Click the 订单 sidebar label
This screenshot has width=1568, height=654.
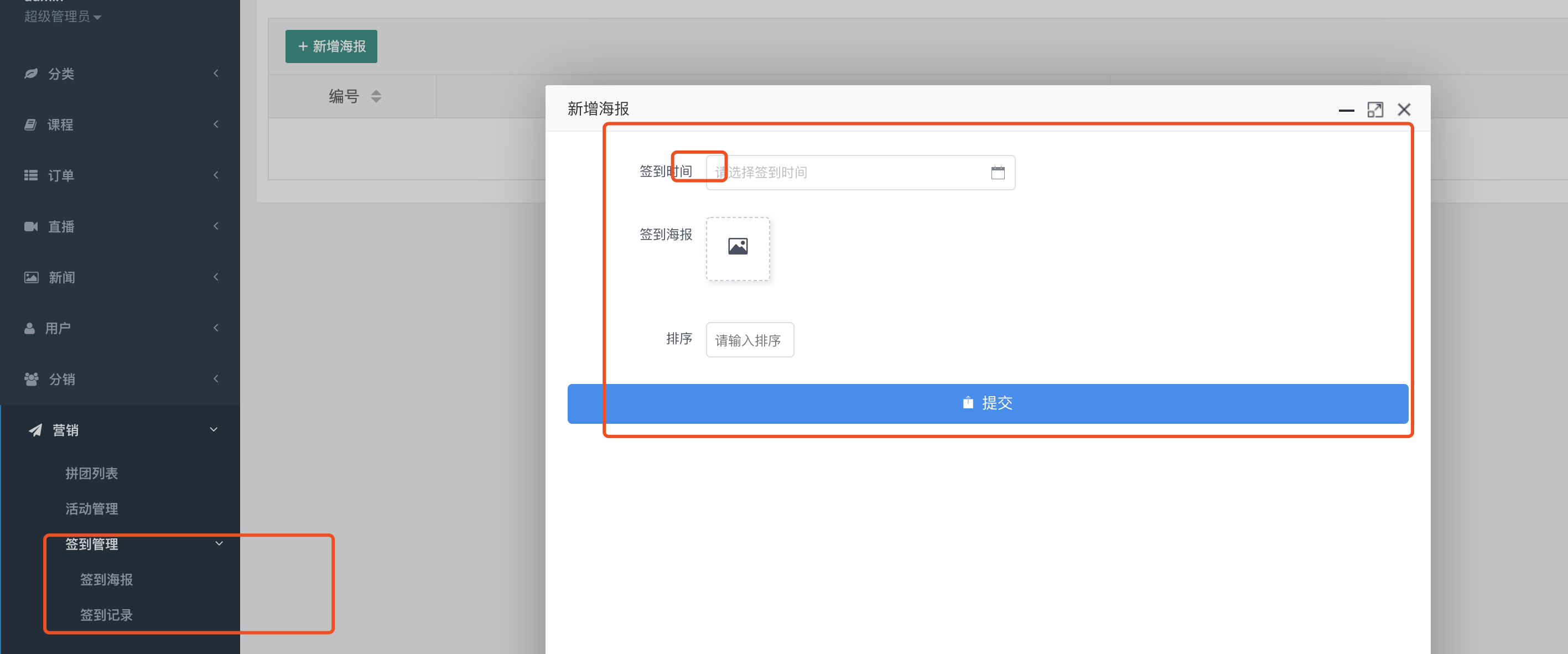click(x=61, y=175)
